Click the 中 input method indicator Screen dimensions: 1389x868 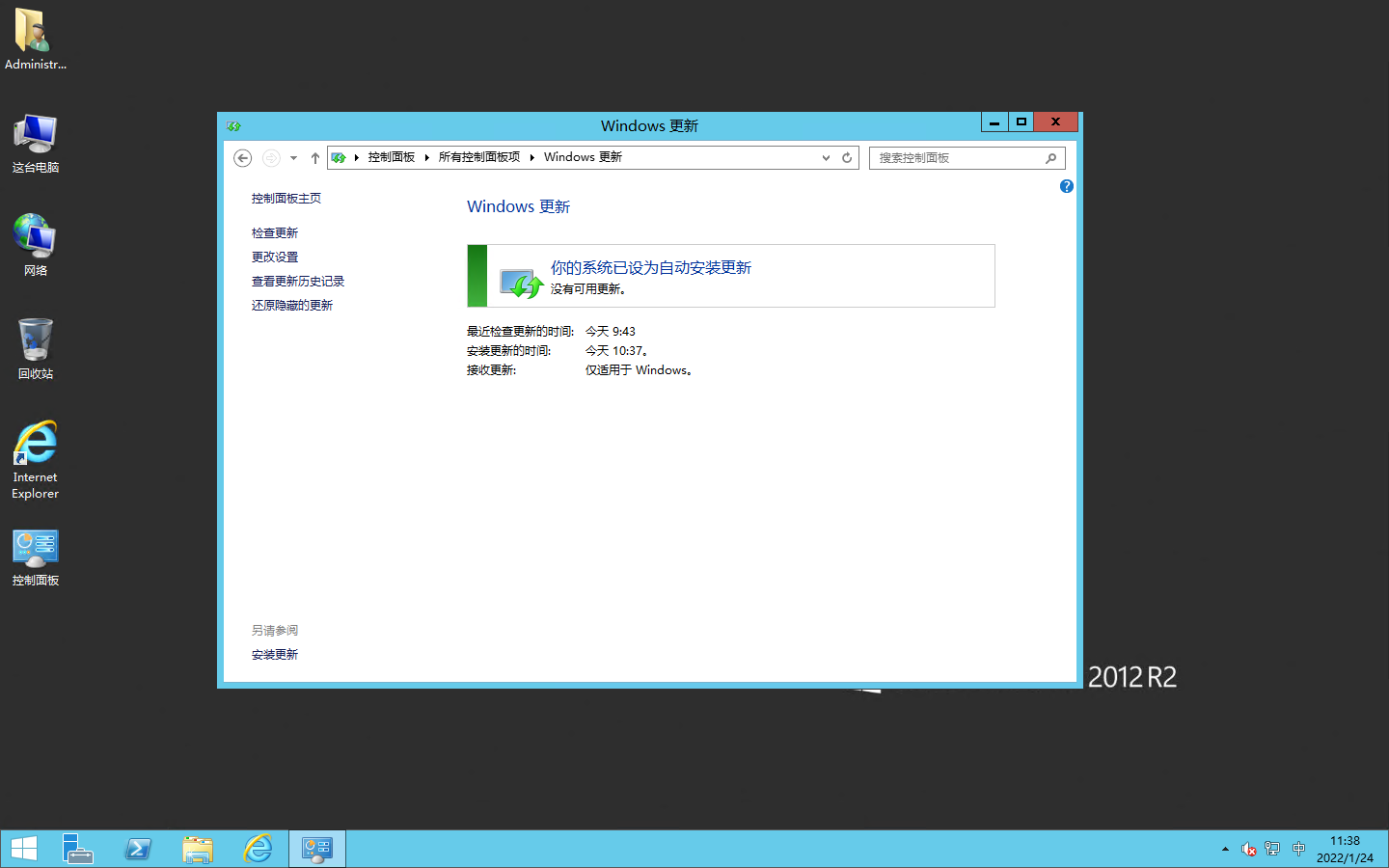[1298, 850]
